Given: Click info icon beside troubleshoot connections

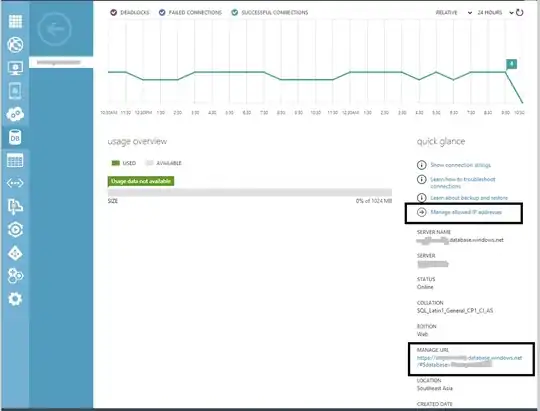Looking at the screenshot, I should pos(422,179).
